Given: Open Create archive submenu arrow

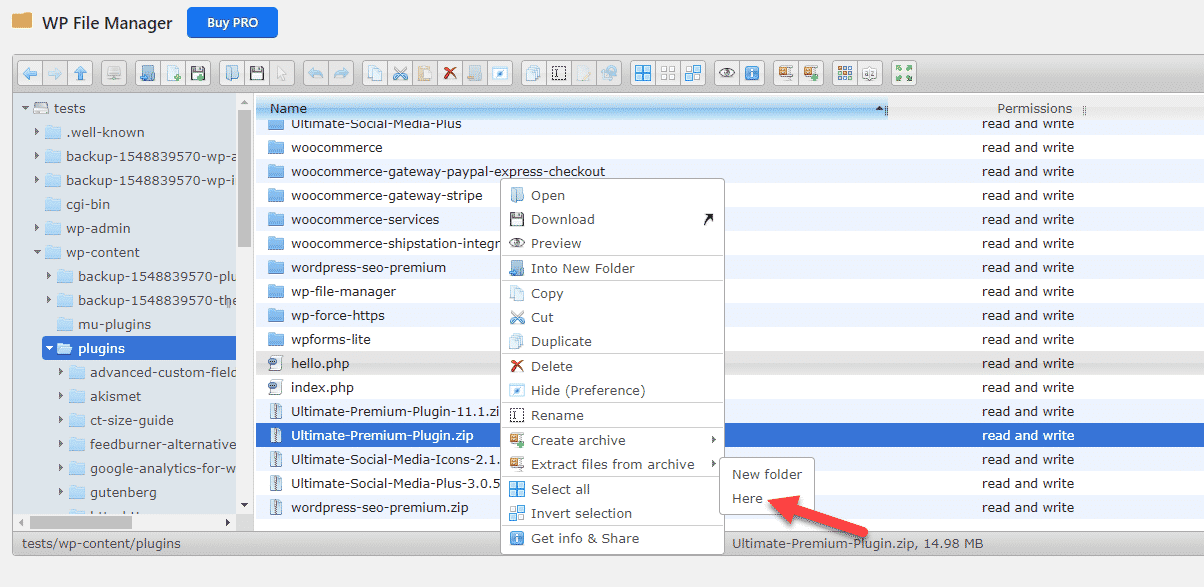Looking at the screenshot, I should (713, 440).
